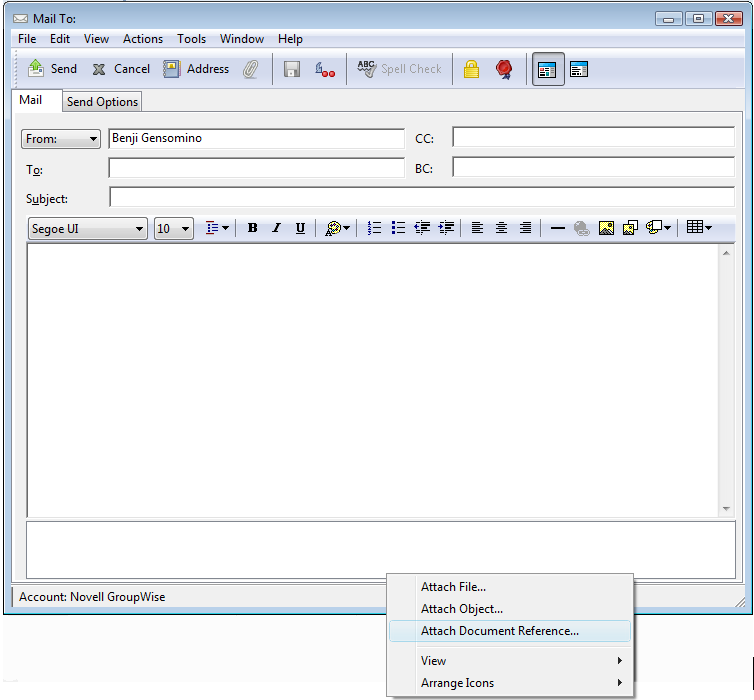Open the Tools menu
This screenshot has height=700, width=754.
click(191, 39)
